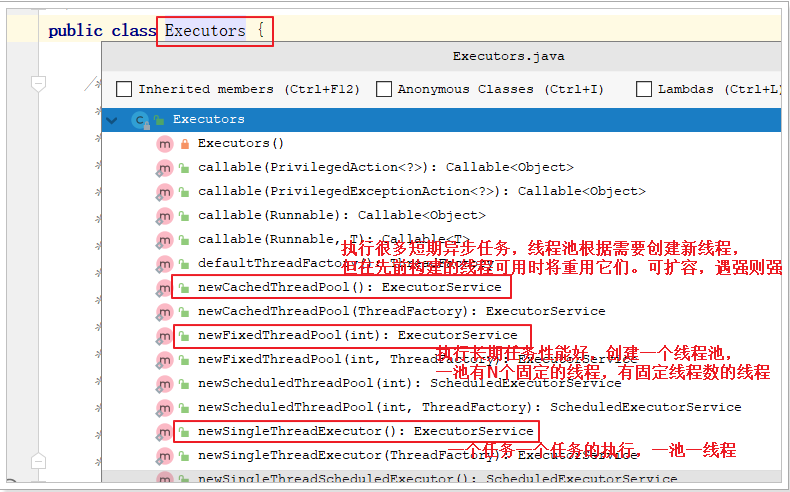
Task: Click the Executors class name in code
Action: coord(205,30)
